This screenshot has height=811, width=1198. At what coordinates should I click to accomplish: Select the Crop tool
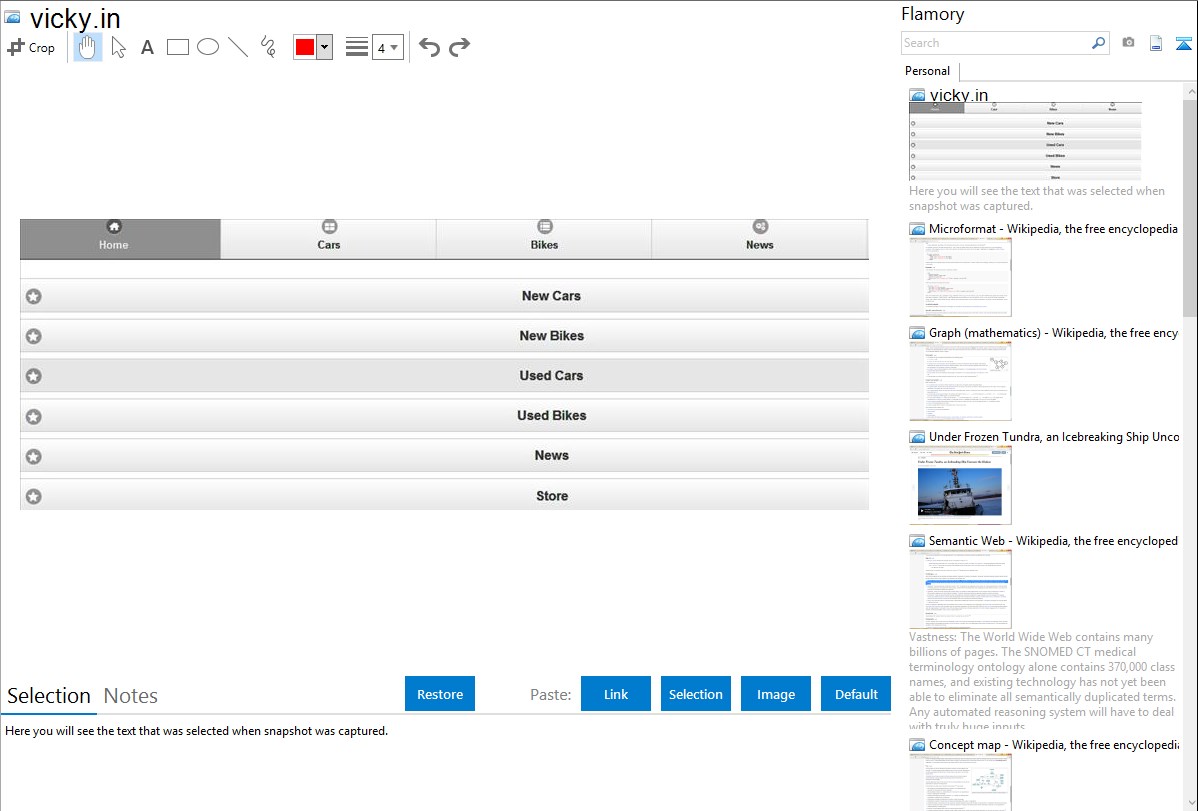[31, 47]
